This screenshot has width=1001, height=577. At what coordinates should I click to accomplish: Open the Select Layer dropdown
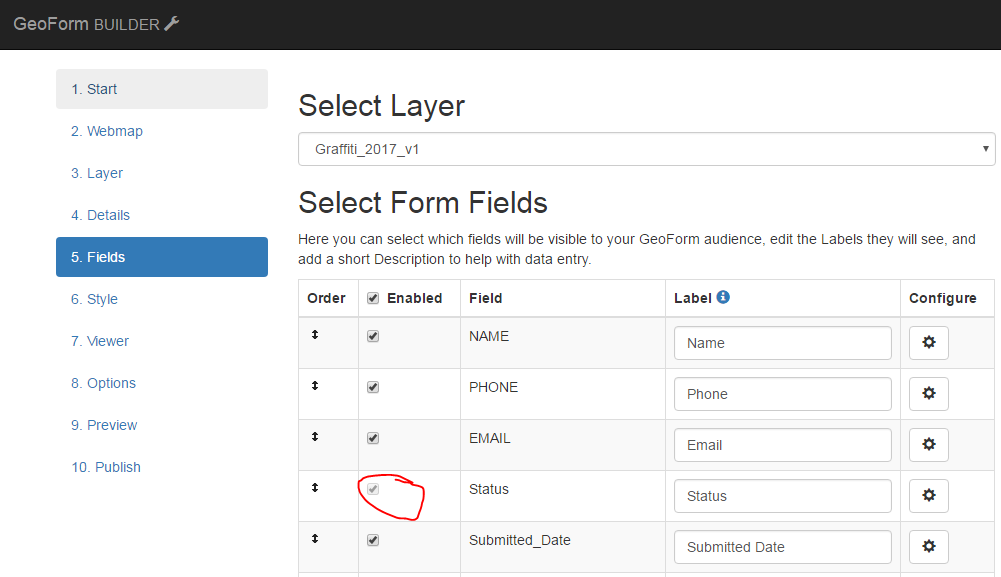(646, 149)
